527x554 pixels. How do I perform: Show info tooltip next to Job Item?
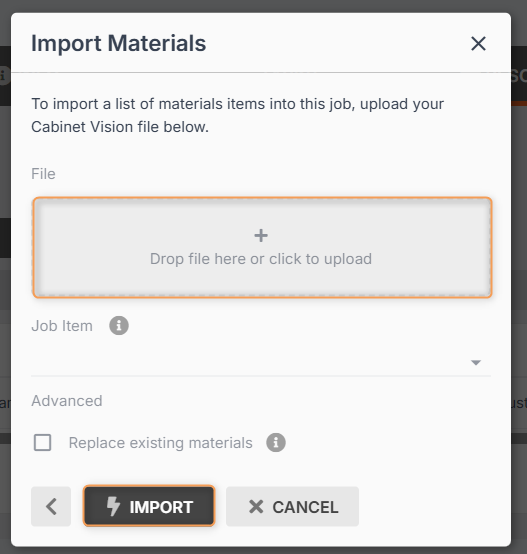tap(119, 325)
